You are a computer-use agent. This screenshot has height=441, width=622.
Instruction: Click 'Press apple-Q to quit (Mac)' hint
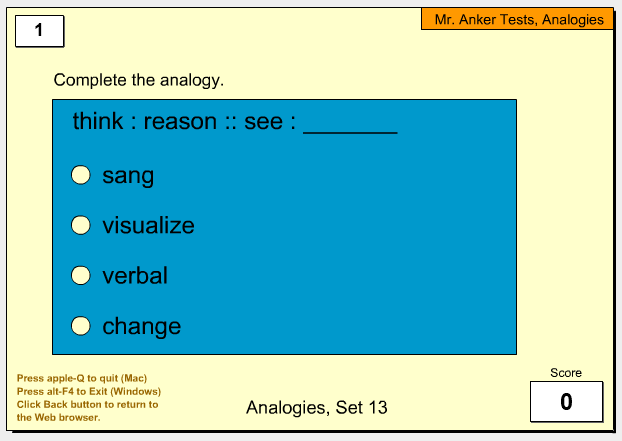pyautogui.click(x=82, y=378)
